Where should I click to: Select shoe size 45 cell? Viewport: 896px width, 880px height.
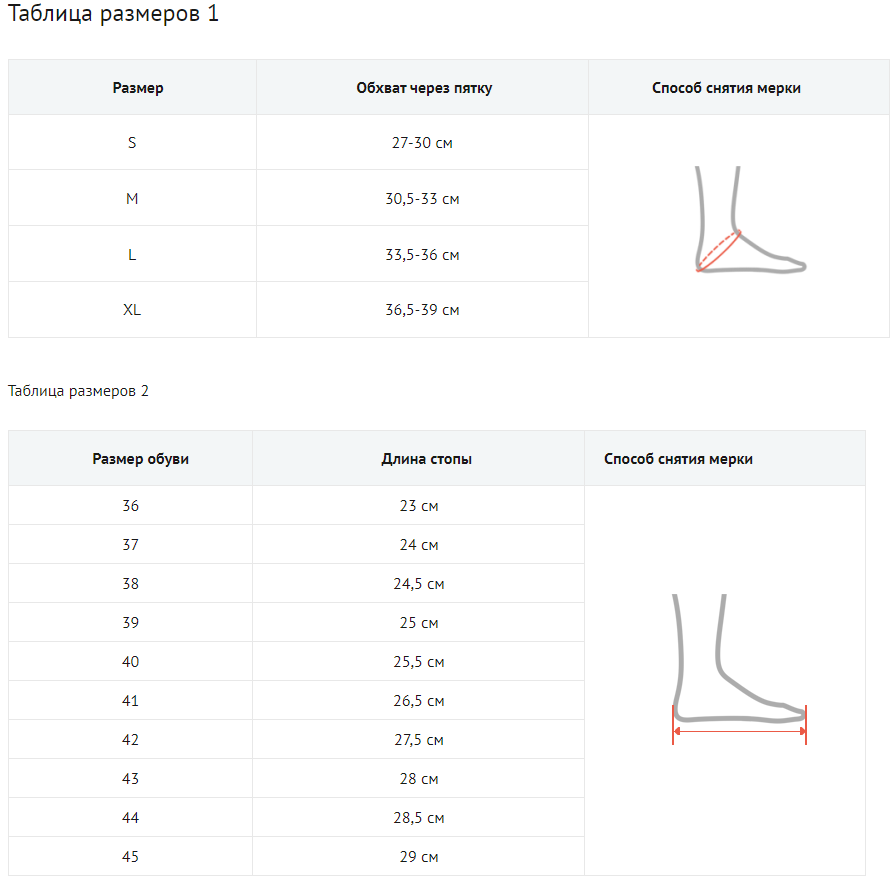(131, 857)
